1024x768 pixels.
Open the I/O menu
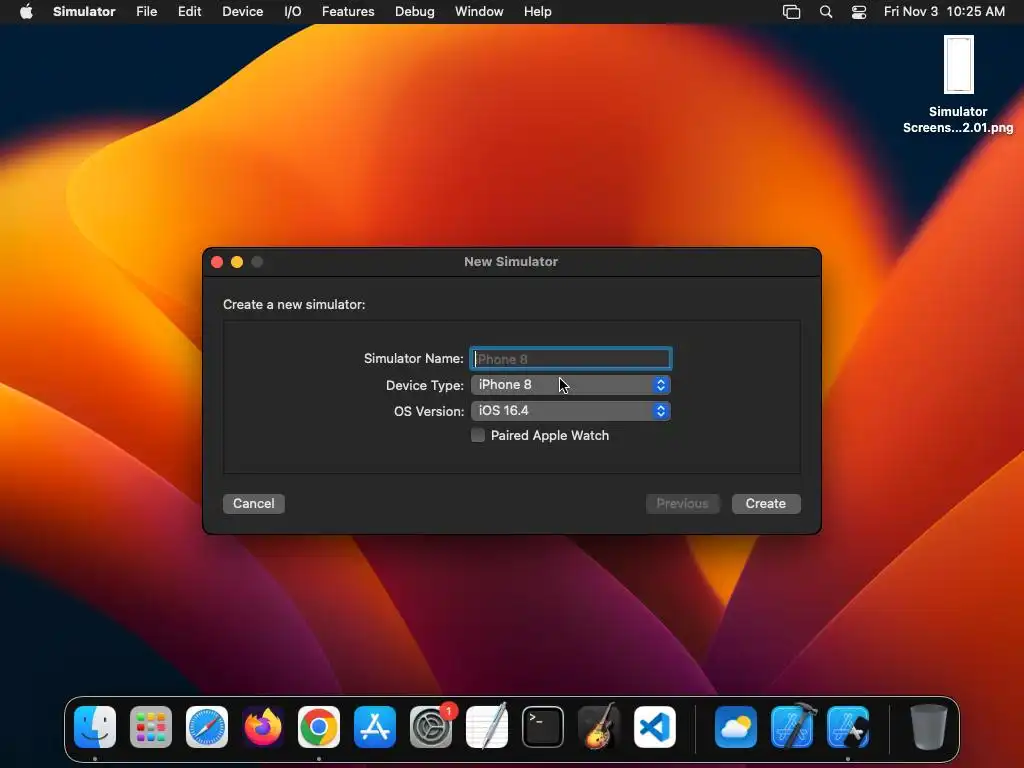pos(293,12)
